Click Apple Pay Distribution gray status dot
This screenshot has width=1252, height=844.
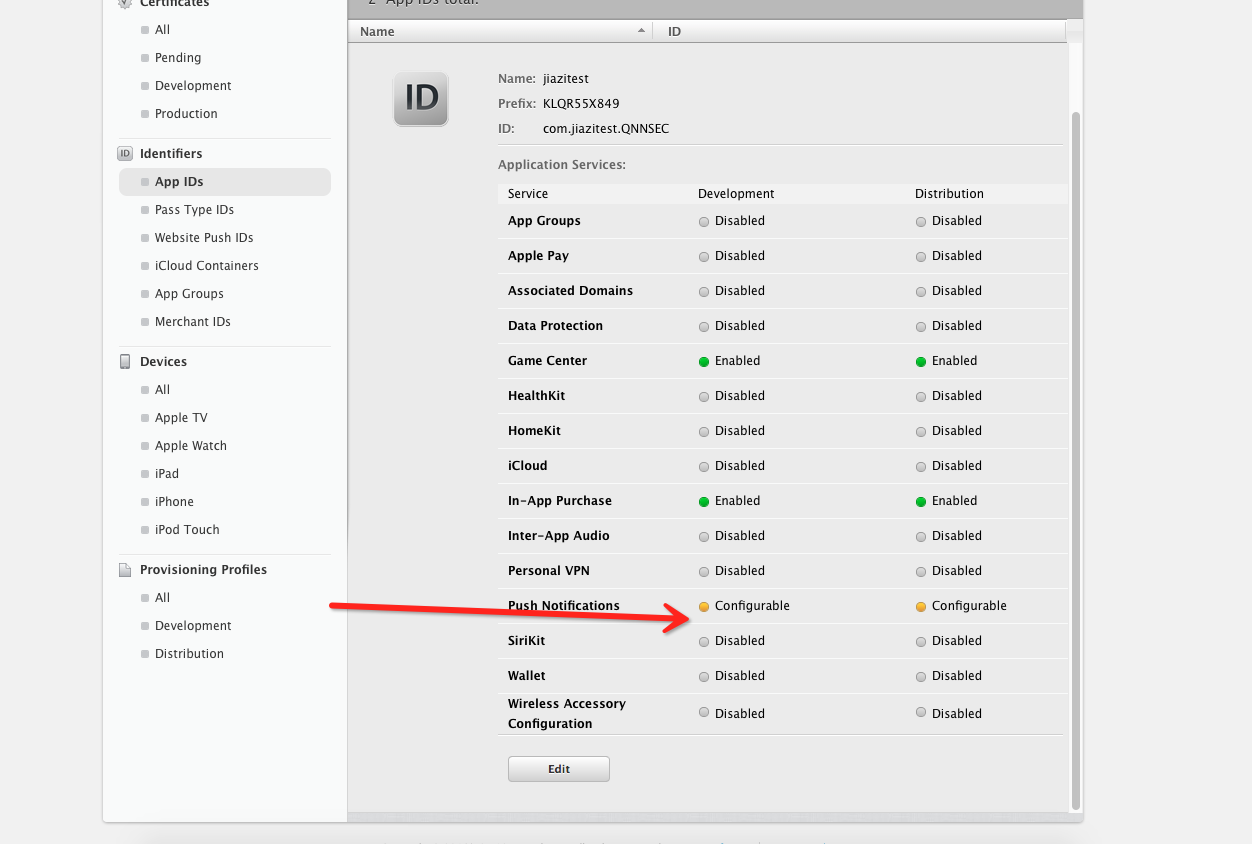point(921,256)
